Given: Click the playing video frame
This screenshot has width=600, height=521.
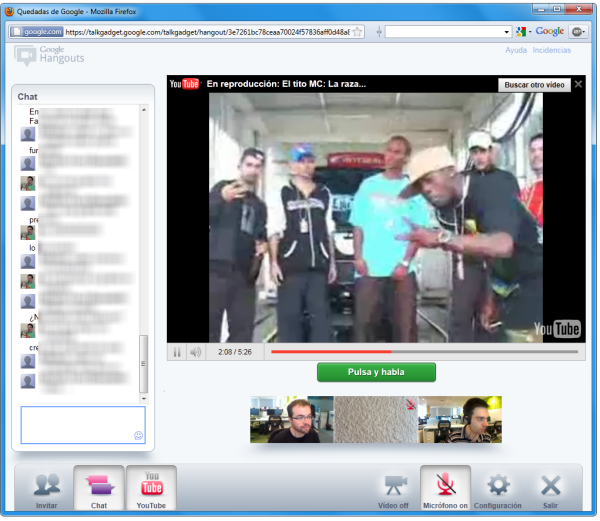Looking at the screenshot, I should coord(376,218).
